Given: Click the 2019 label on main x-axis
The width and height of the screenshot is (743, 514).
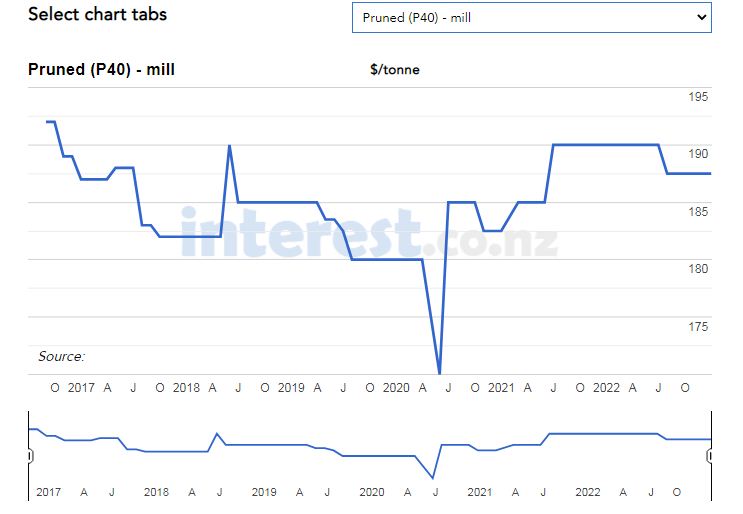Looking at the screenshot, I should (x=291, y=388).
